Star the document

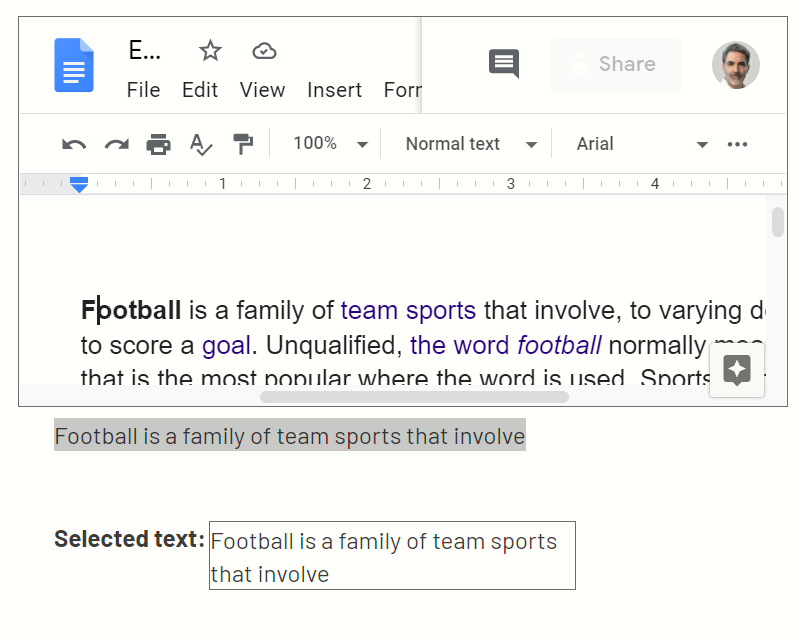(210, 51)
